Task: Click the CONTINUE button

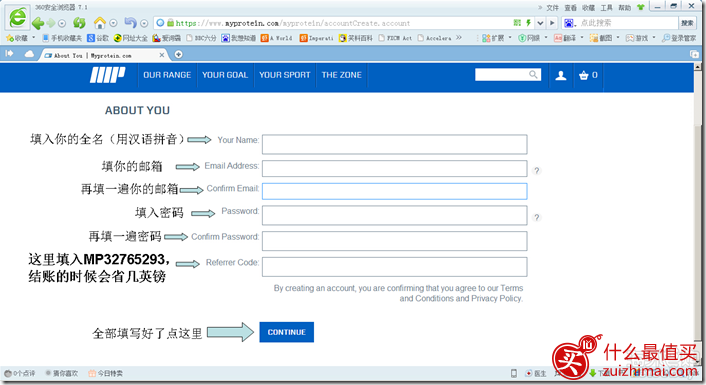Action: (x=286, y=332)
